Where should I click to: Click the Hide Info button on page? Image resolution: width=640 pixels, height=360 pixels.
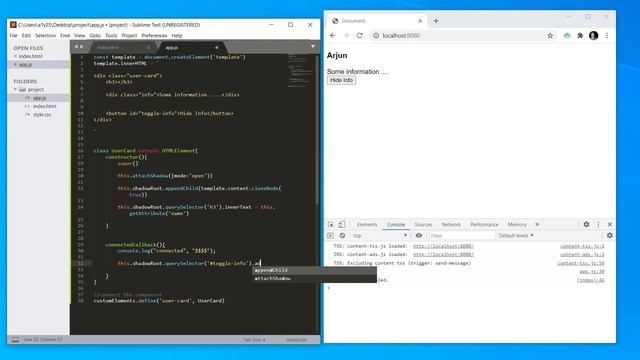[x=341, y=80]
